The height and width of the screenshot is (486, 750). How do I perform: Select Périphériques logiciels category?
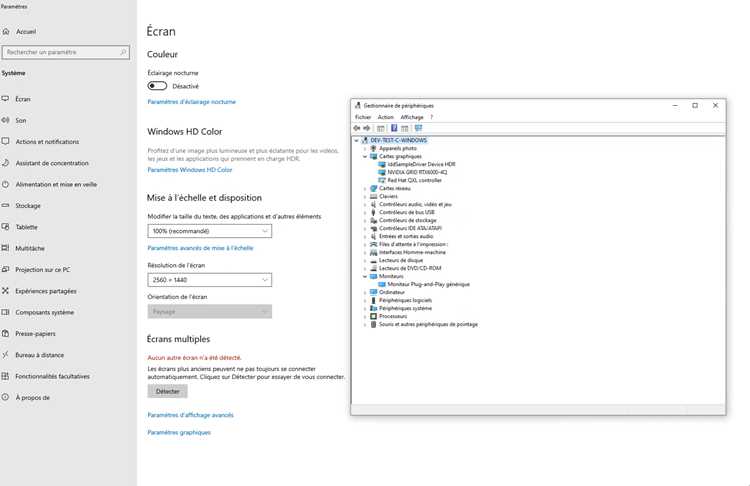[405, 300]
